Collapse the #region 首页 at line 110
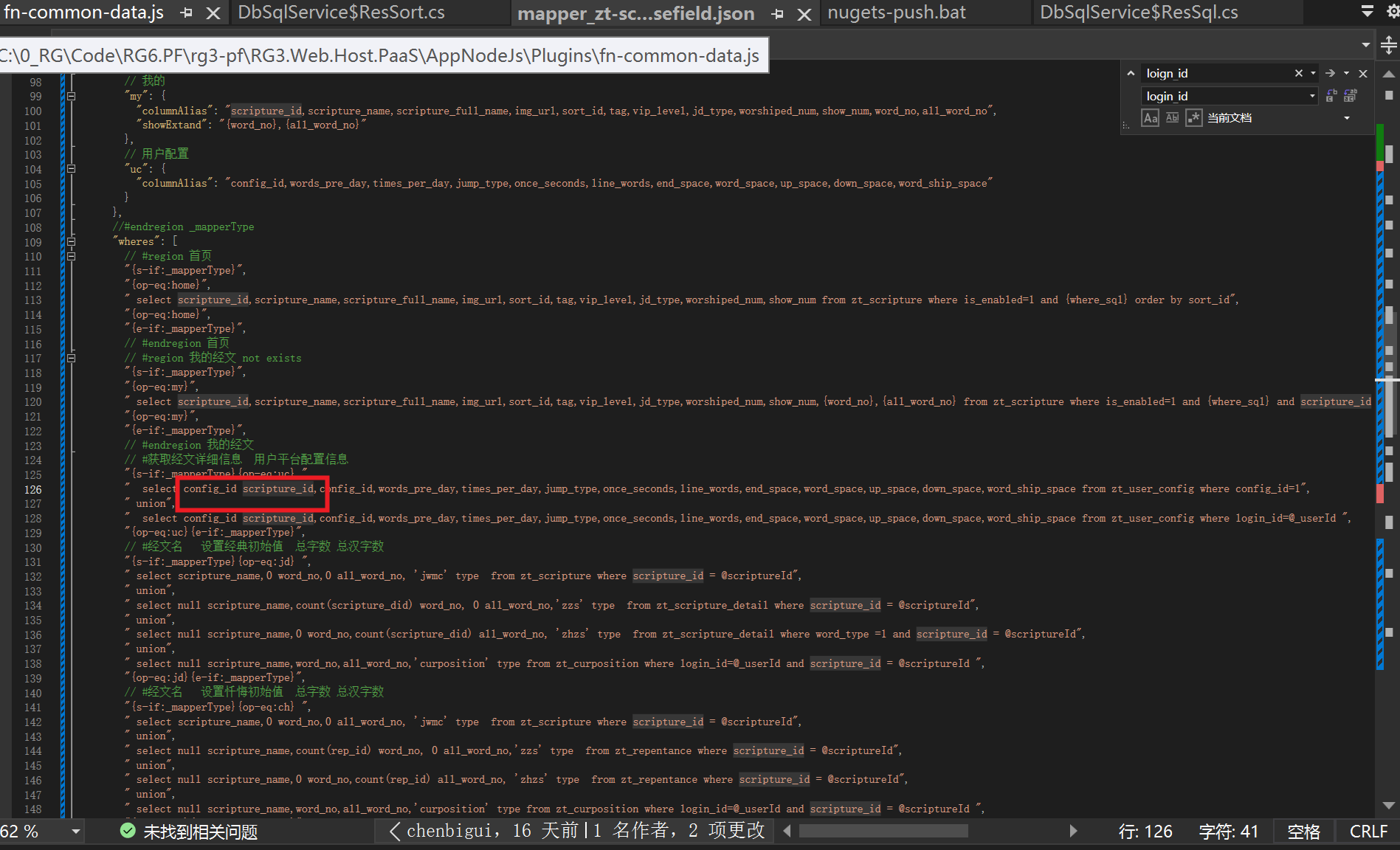1400x850 pixels. click(71, 256)
